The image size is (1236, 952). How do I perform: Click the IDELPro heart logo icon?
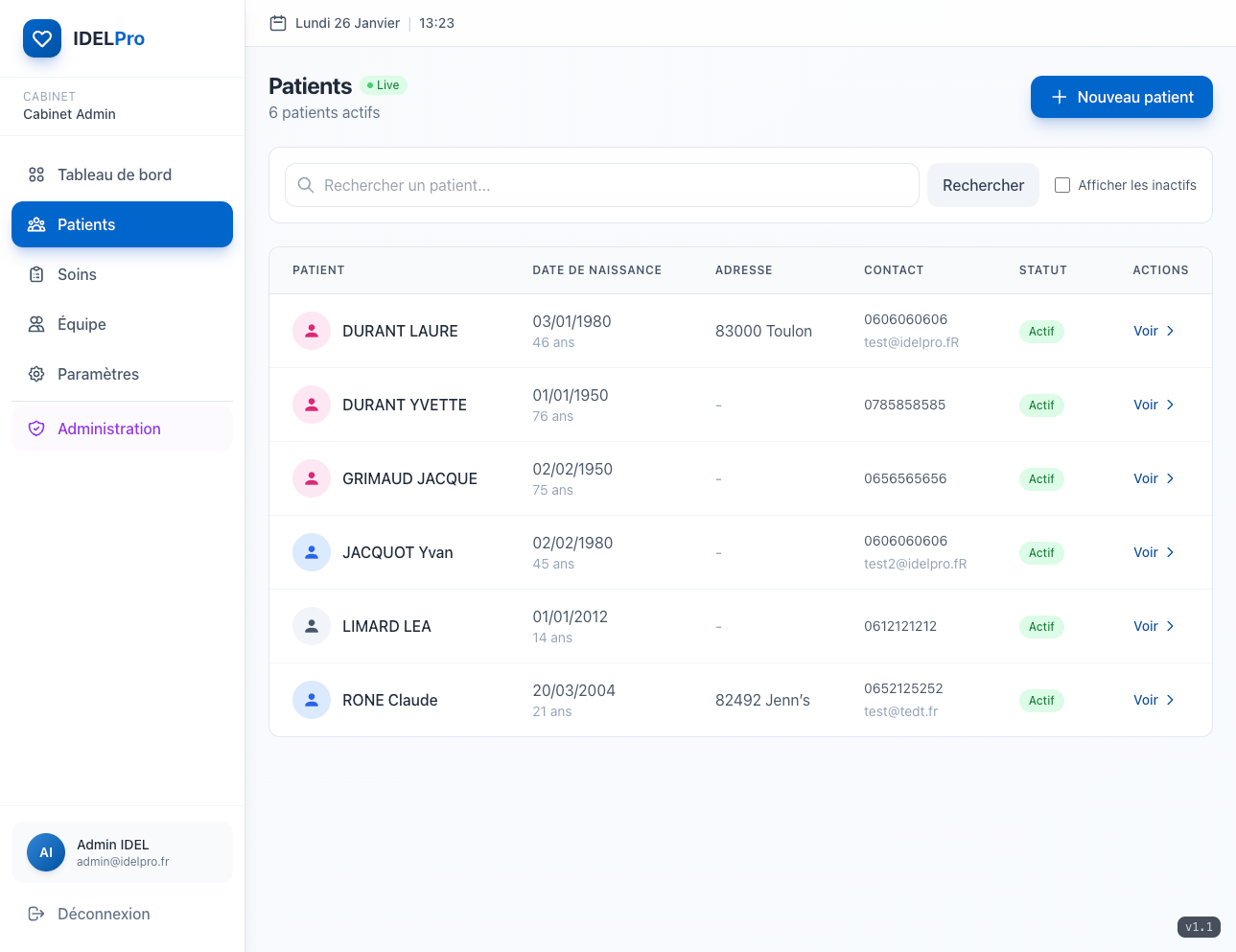(42, 38)
